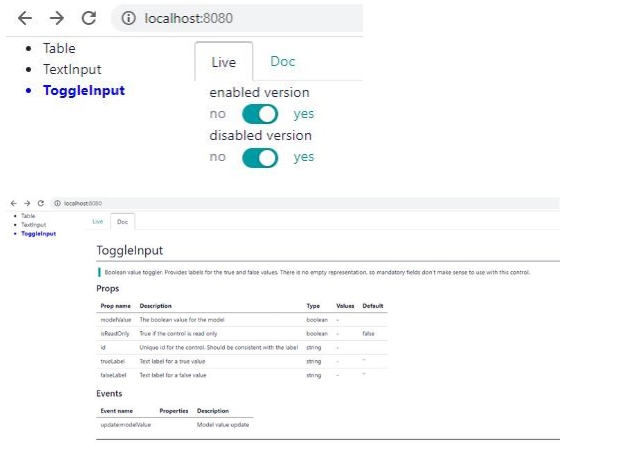Click the Props section heading

[108, 288]
